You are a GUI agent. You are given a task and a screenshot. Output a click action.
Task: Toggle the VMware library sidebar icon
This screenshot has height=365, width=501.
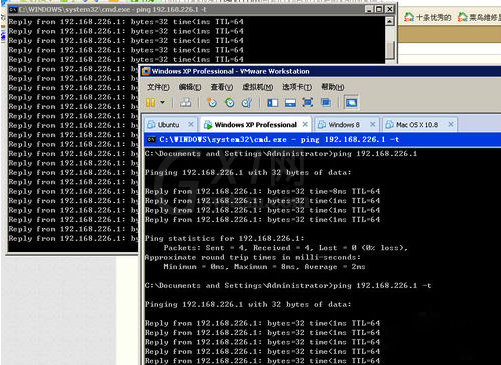(272, 102)
